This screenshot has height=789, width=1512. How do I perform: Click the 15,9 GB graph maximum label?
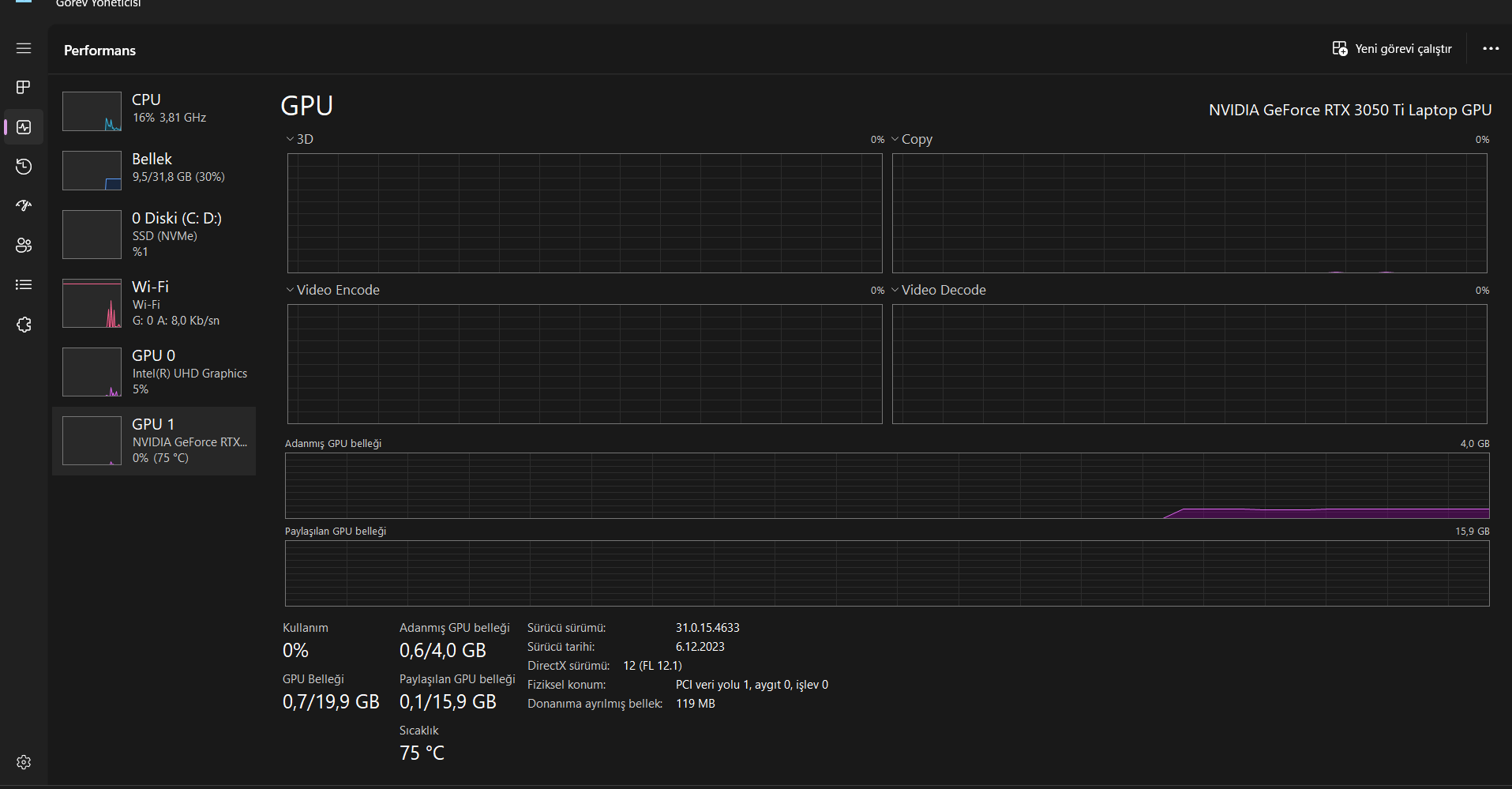(x=1473, y=532)
